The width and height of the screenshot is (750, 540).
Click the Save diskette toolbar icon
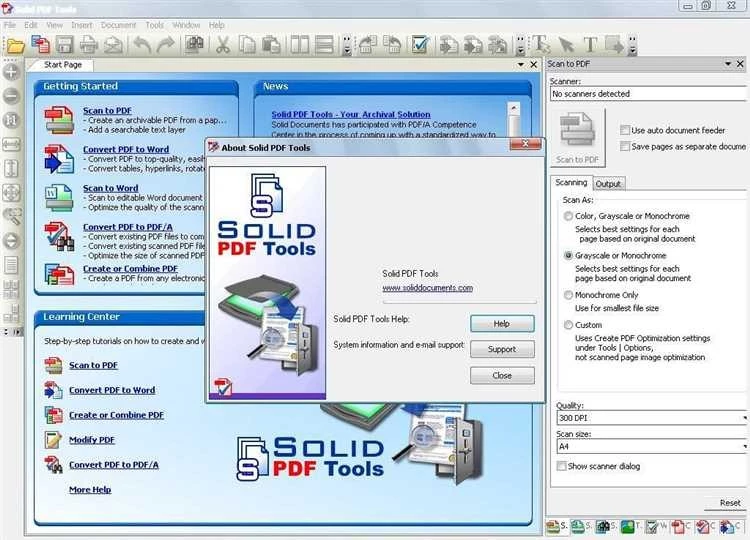coord(65,45)
